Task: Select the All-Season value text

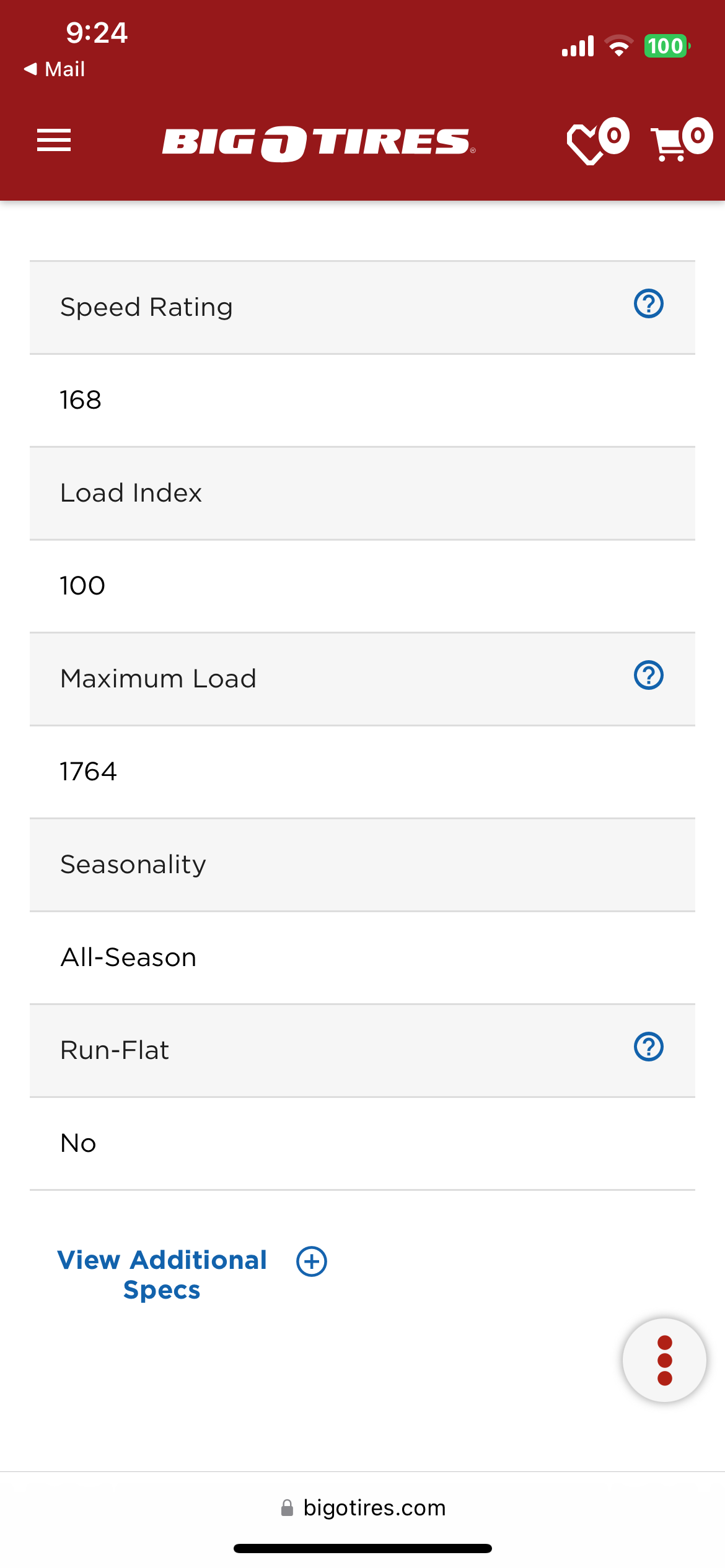Action: (128, 957)
